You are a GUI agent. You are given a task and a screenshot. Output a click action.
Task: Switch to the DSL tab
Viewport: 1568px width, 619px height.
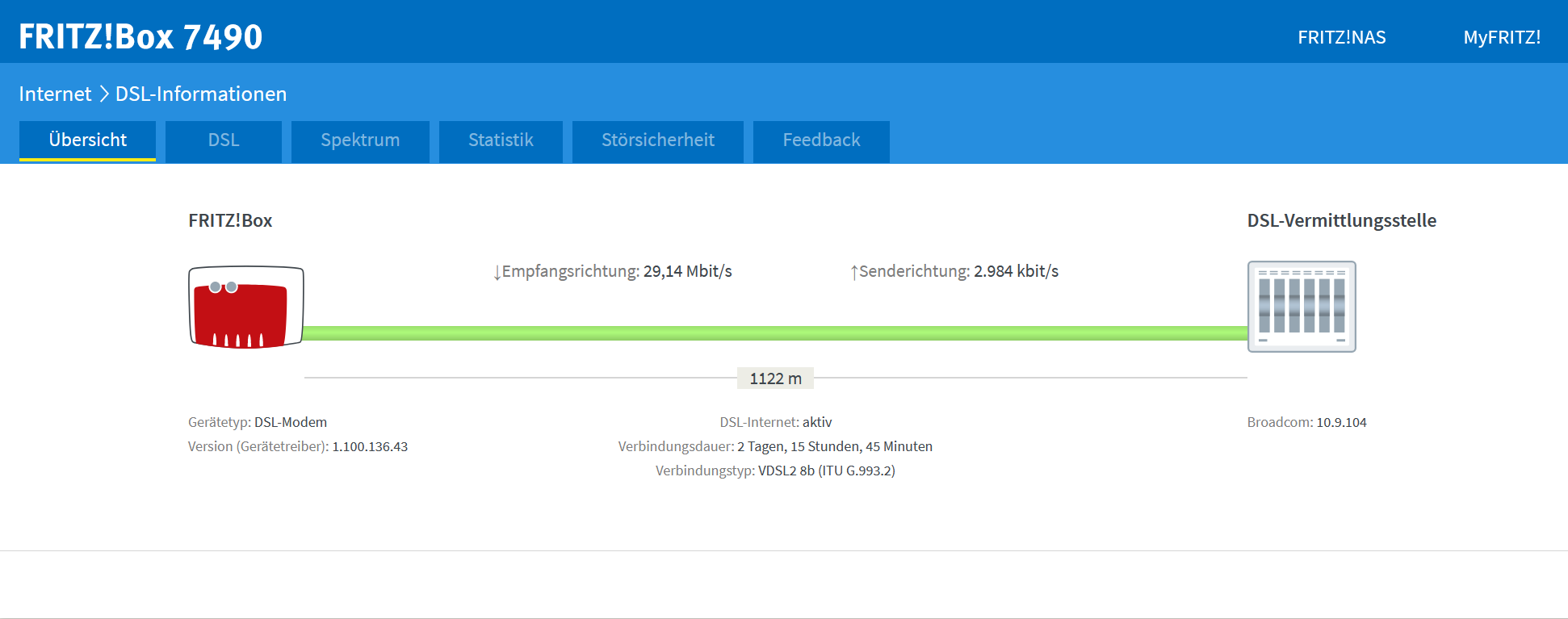click(x=224, y=140)
